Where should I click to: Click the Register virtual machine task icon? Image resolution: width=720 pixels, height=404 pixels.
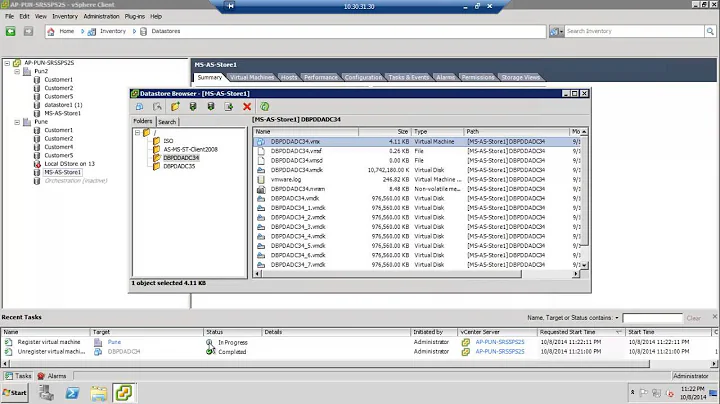pos(8,342)
